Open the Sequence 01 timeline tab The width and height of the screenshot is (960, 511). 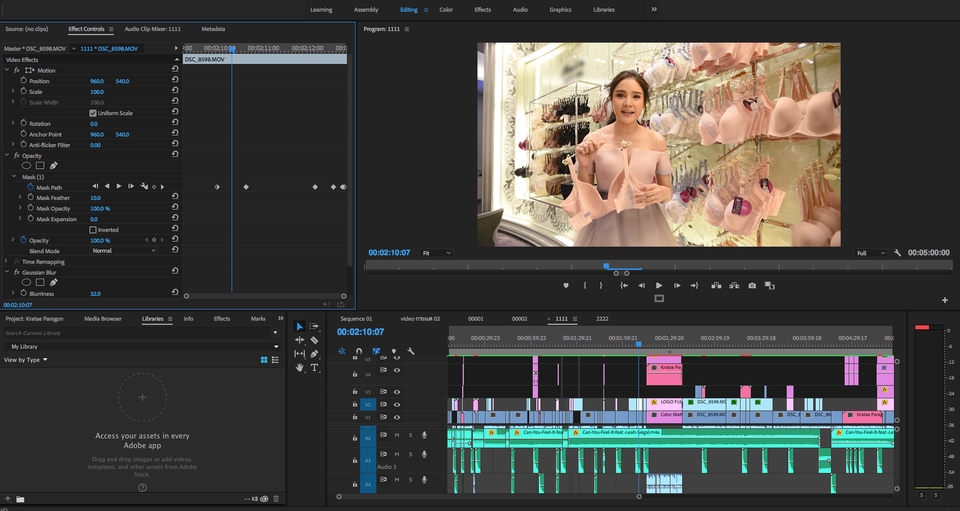click(356, 318)
